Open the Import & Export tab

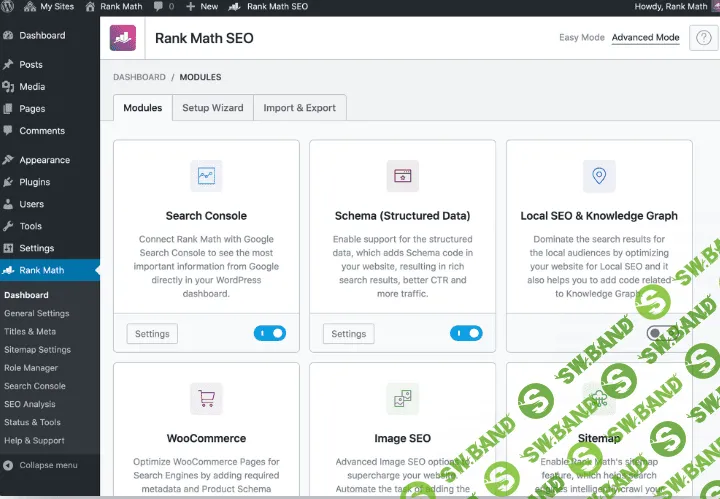[299, 108]
